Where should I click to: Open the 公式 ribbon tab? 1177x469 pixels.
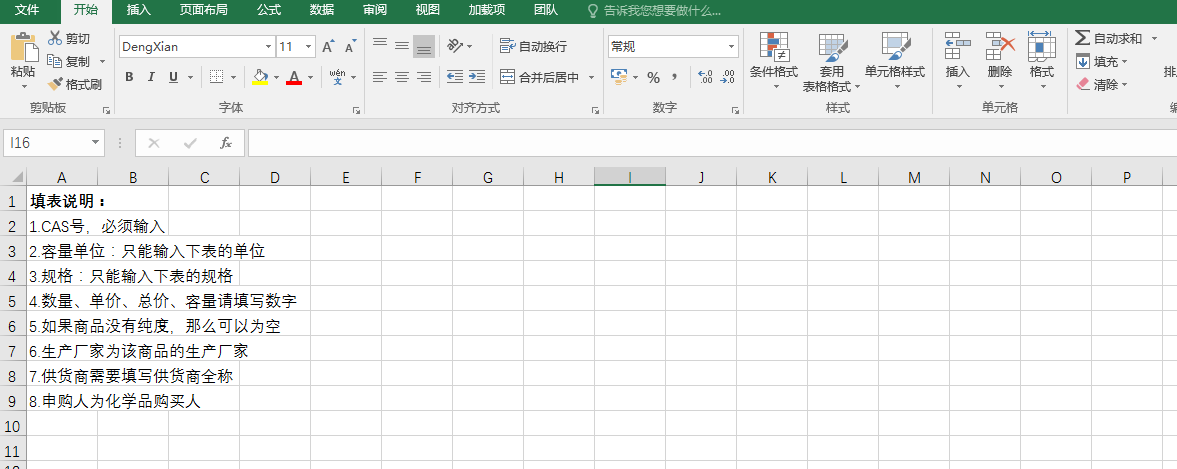(x=268, y=10)
